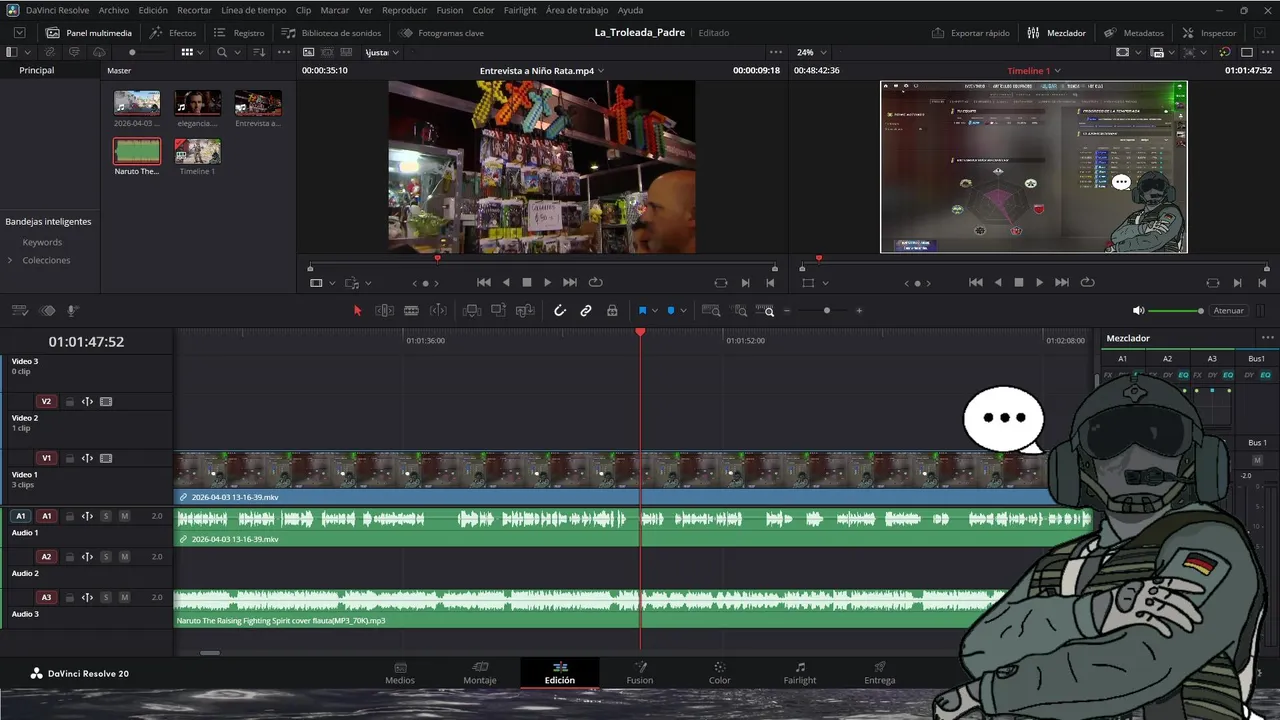Click the Full Extent Zoom icon
Image resolution: width=1280 pixels, height=720 pixels.
point(711,311)
